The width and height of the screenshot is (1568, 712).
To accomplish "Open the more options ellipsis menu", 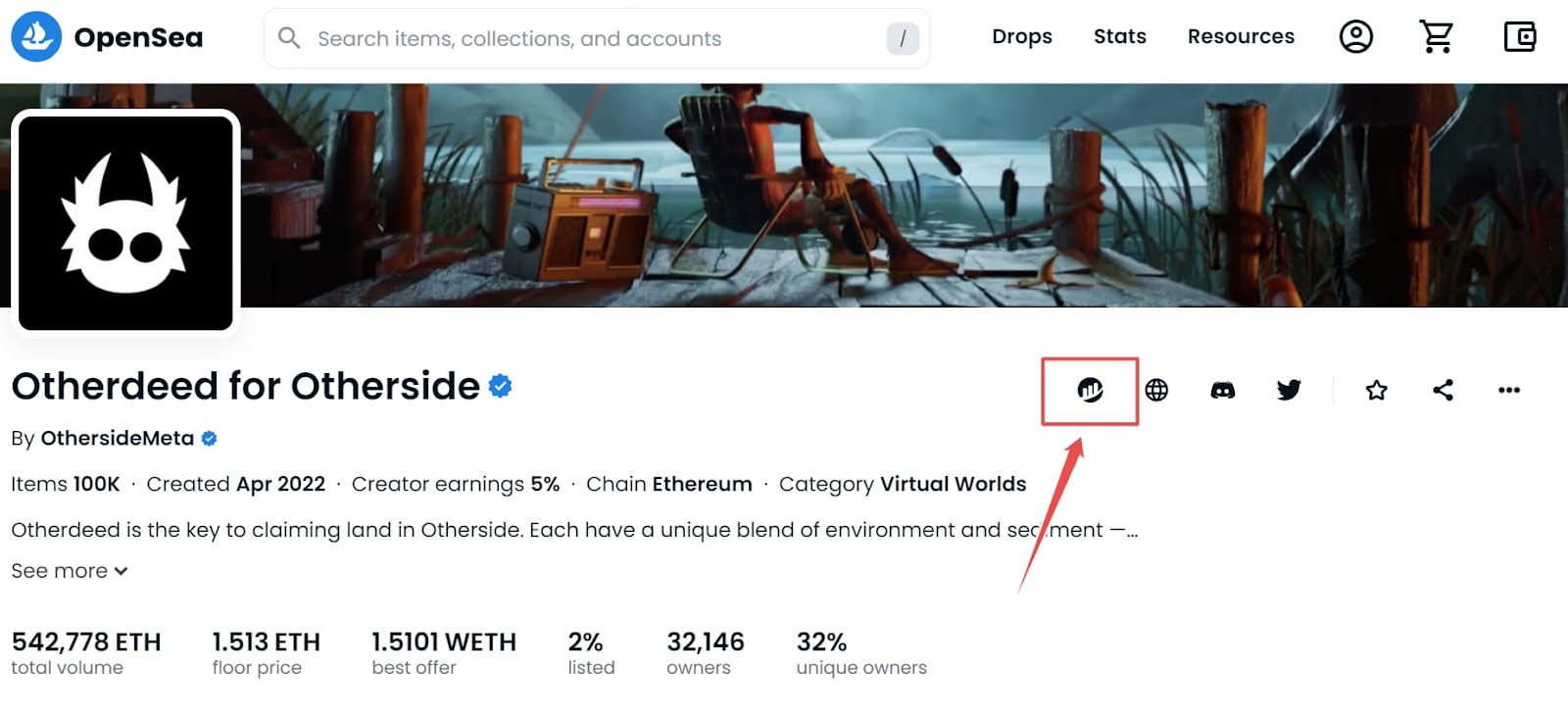I will point(1509,390).
